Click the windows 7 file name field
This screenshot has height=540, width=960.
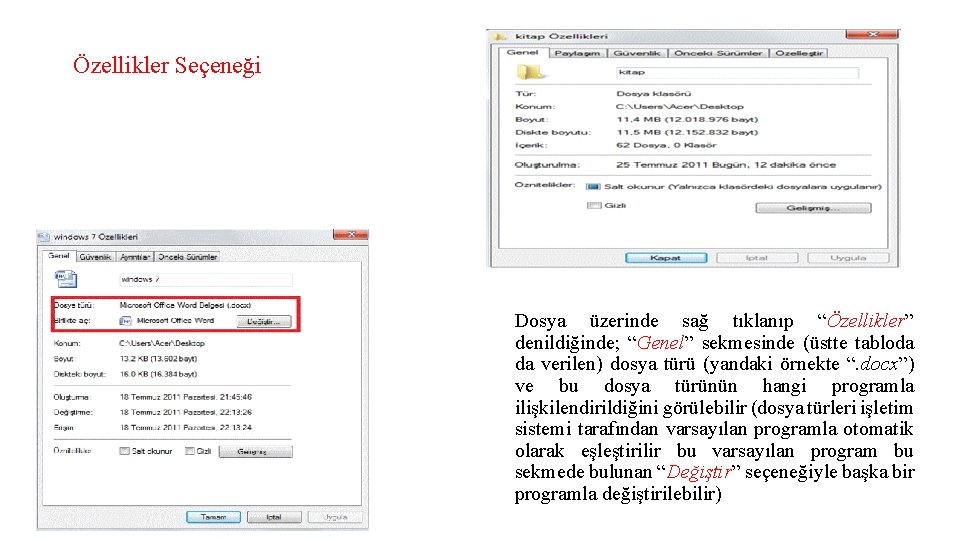pos(205,280)
